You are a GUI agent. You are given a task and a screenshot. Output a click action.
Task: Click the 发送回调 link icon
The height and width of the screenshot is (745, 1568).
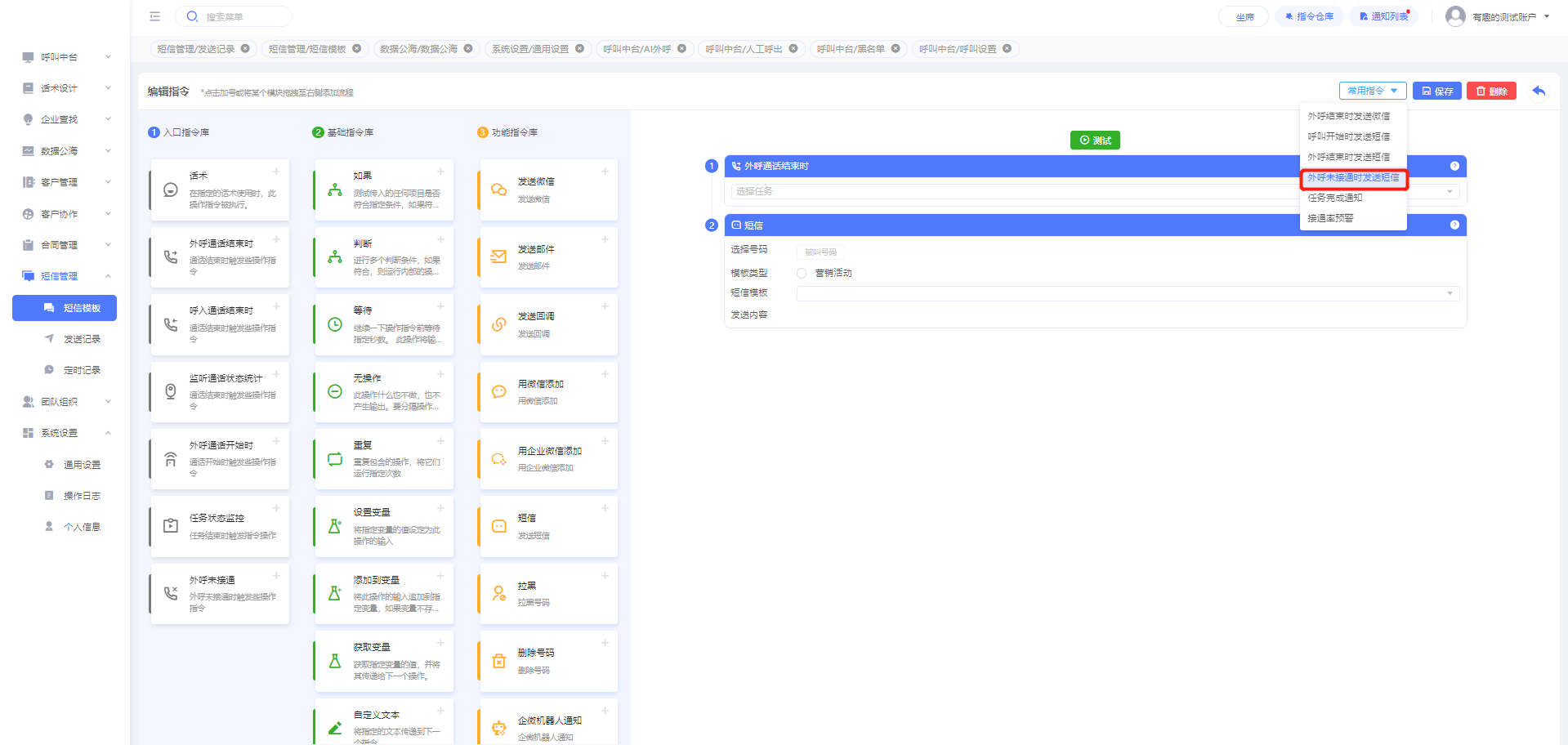point(498,324)
